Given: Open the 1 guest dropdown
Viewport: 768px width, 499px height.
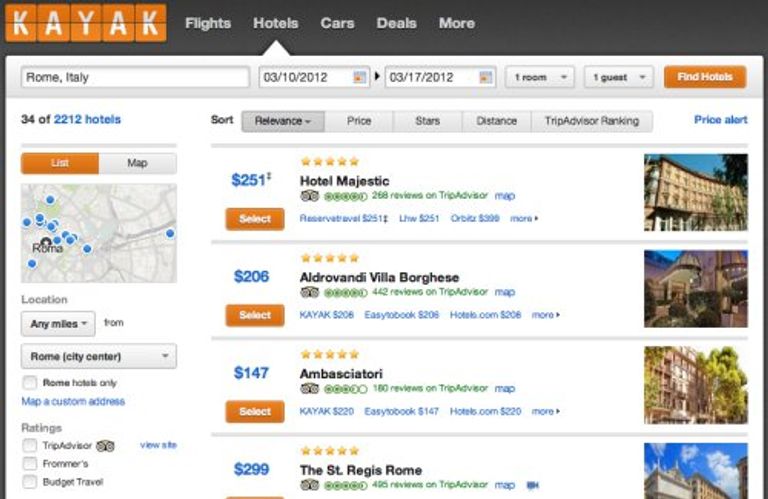Looking at the screenshot, I should (619, 77).
